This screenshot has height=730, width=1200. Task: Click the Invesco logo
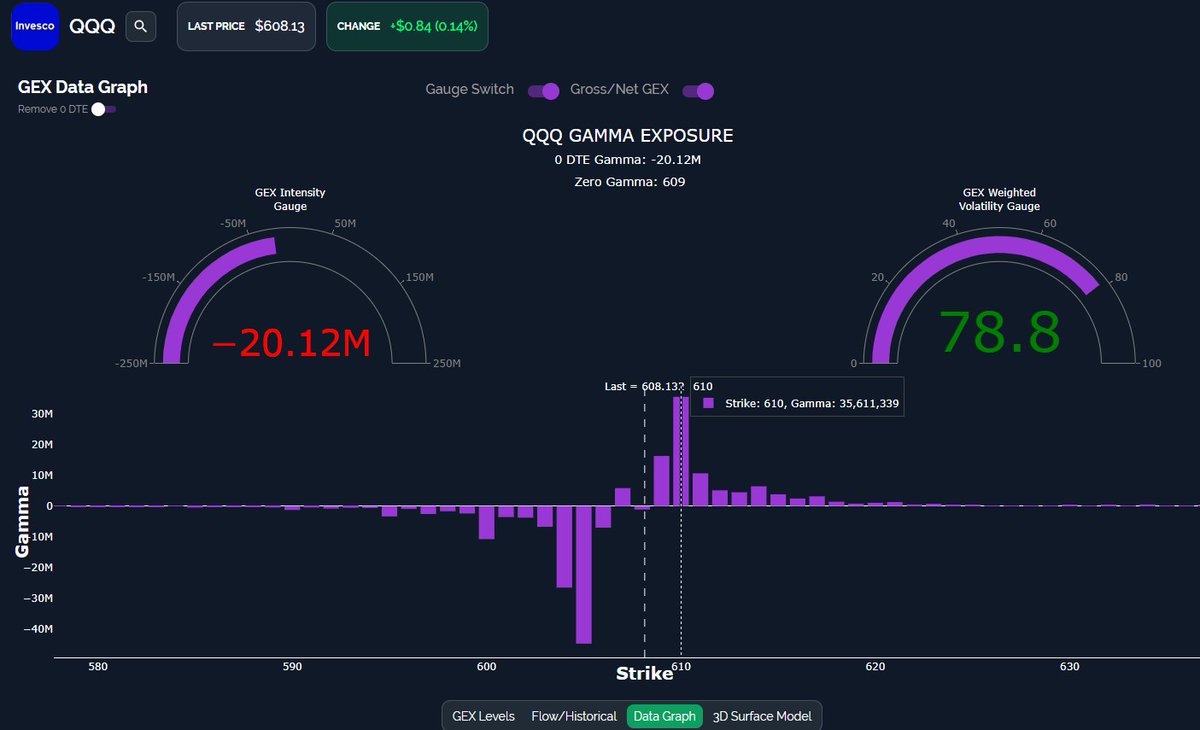(34, 26)
